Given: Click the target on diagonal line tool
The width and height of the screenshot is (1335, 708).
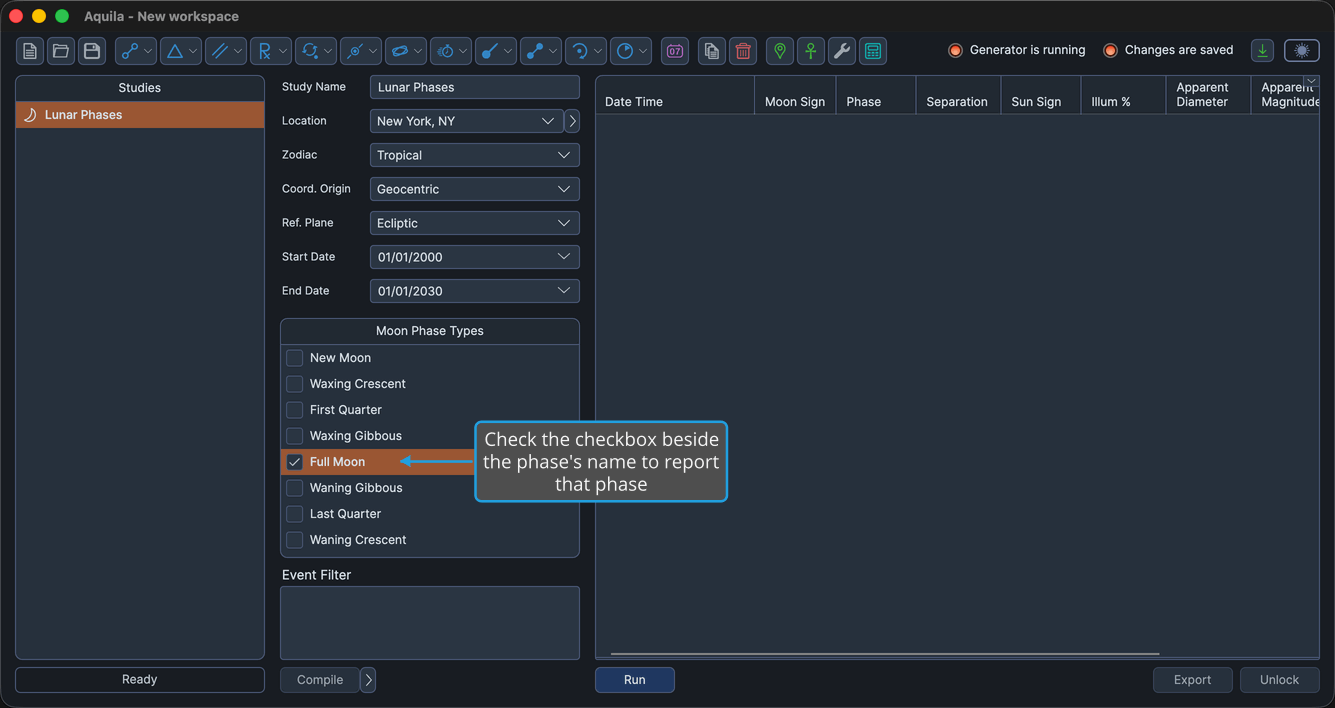Looking at the screenshot, I should (x=361, y=51).
